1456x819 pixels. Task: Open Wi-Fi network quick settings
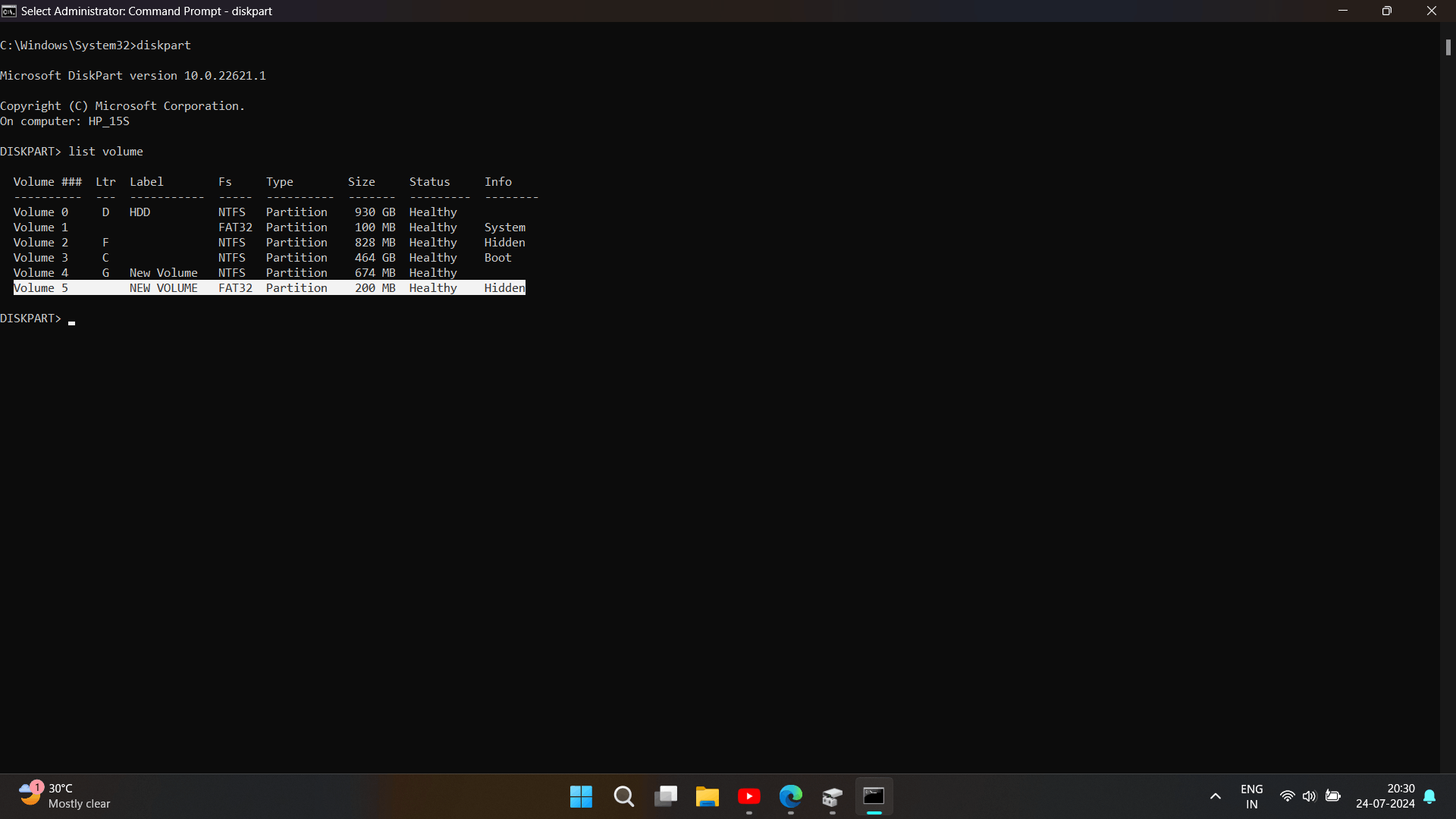tap(1288, 796)
